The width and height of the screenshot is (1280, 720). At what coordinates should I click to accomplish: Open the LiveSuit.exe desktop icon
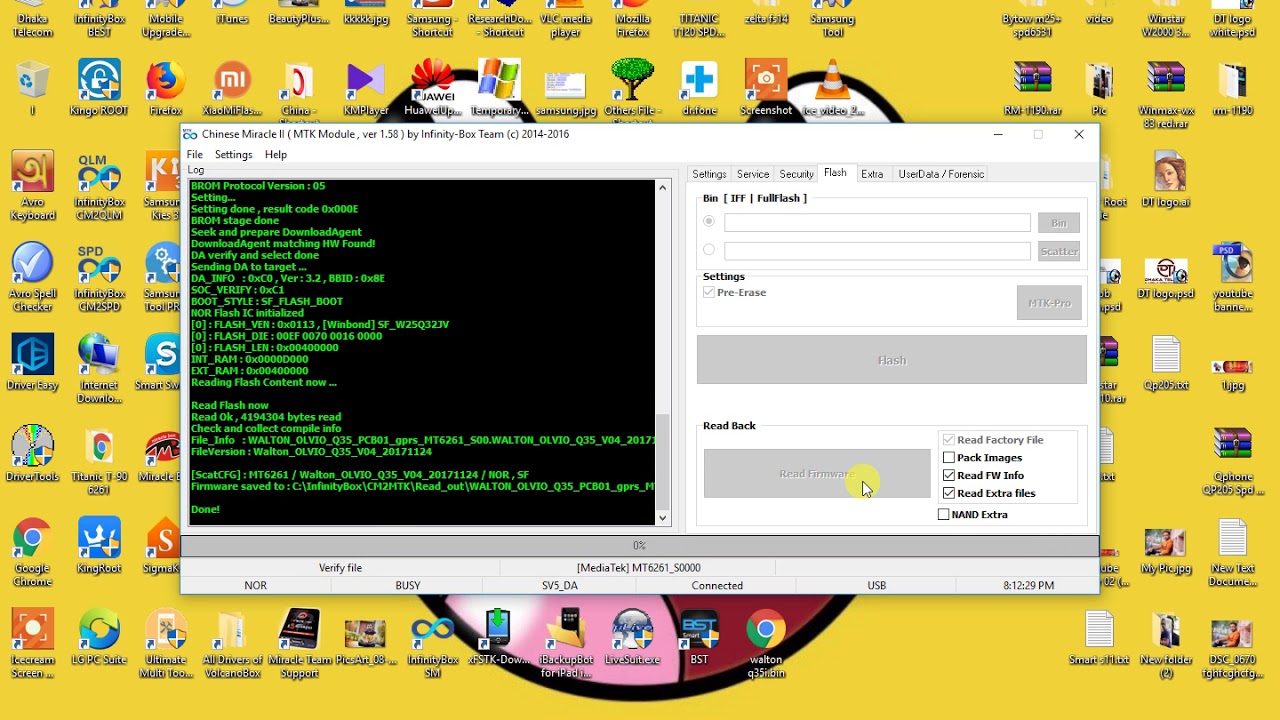click(632, 637)
